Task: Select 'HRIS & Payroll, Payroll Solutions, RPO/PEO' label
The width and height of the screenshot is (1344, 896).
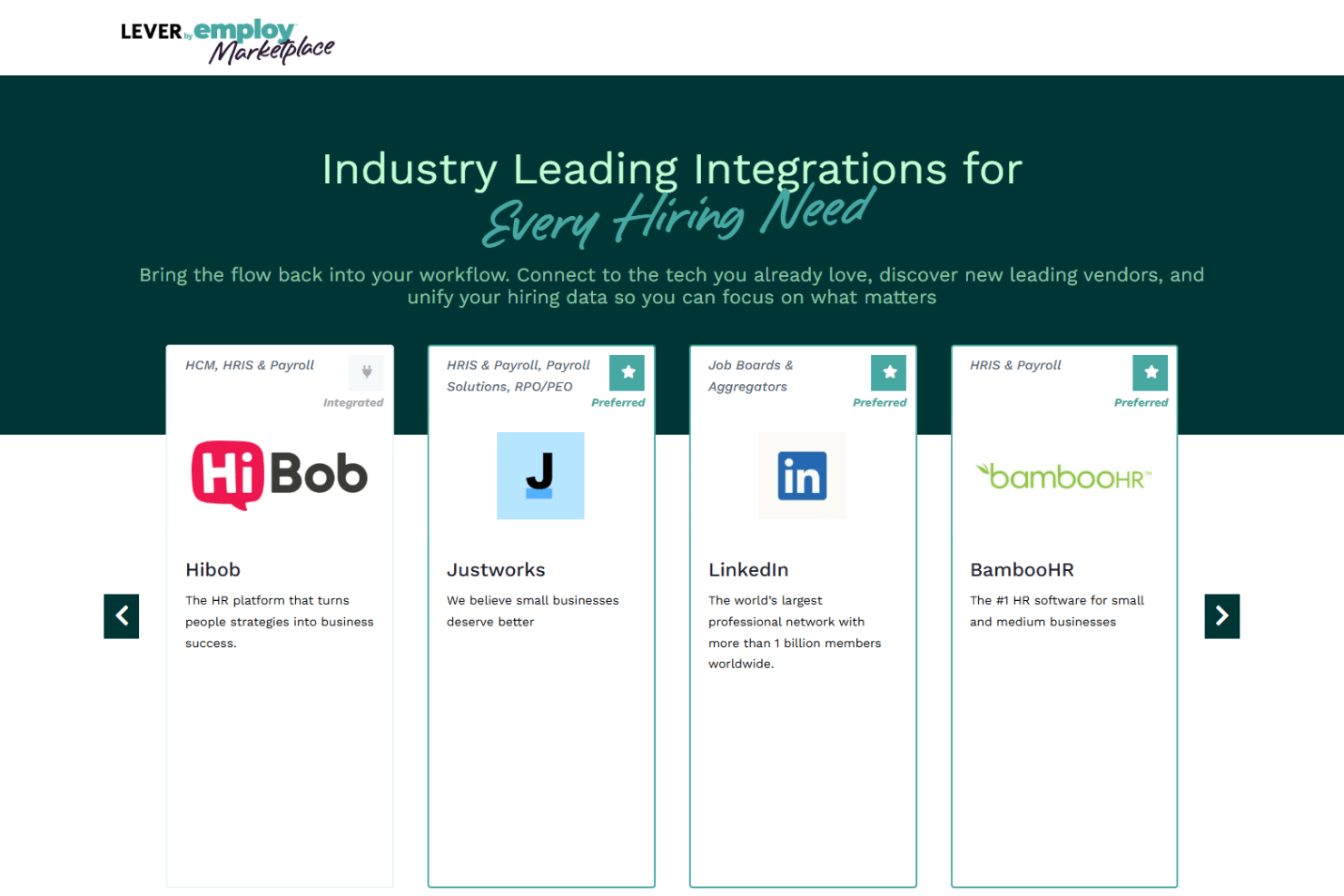Action: (x=519, y=376)
